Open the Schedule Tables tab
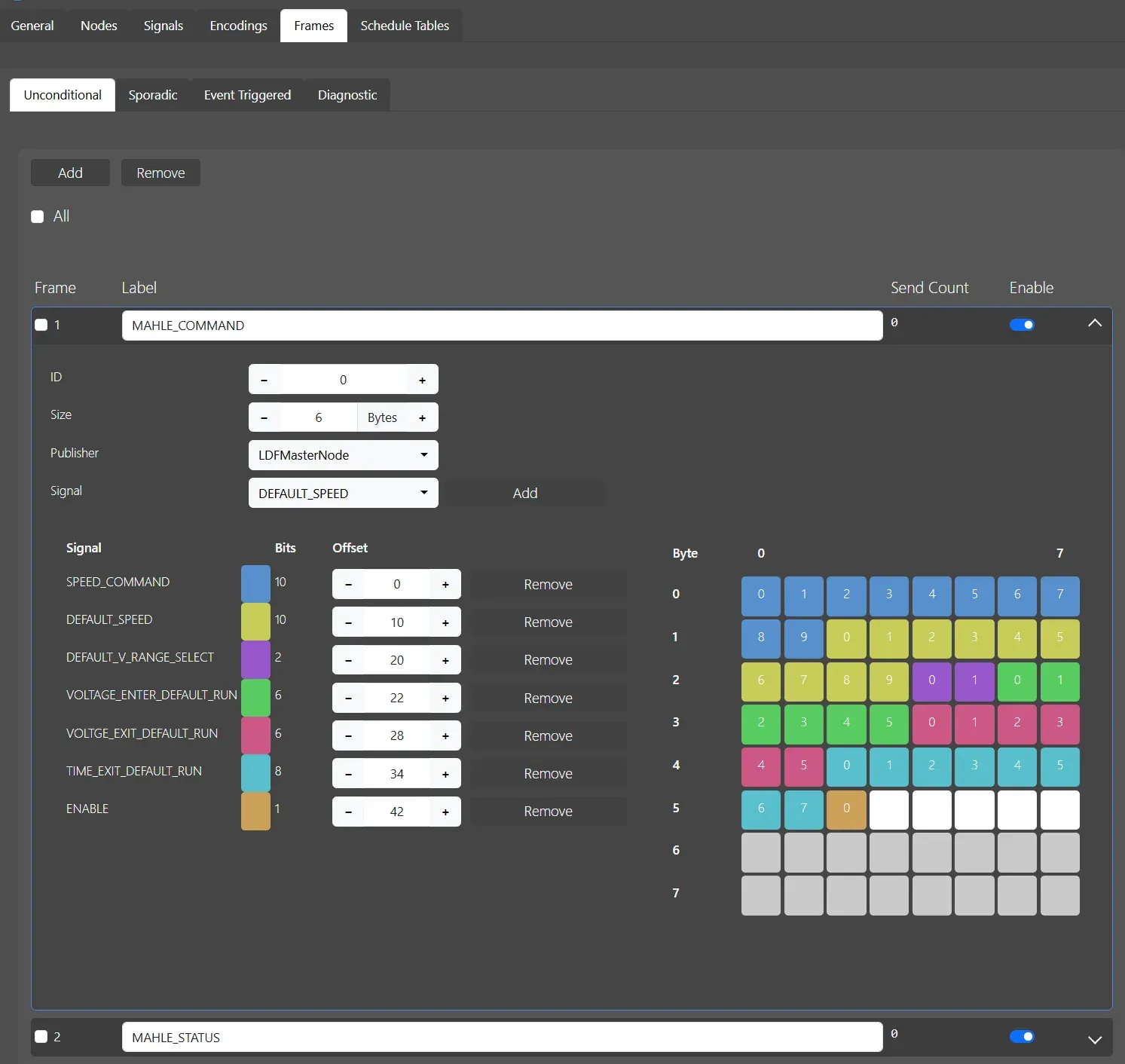 coord(405,26)
